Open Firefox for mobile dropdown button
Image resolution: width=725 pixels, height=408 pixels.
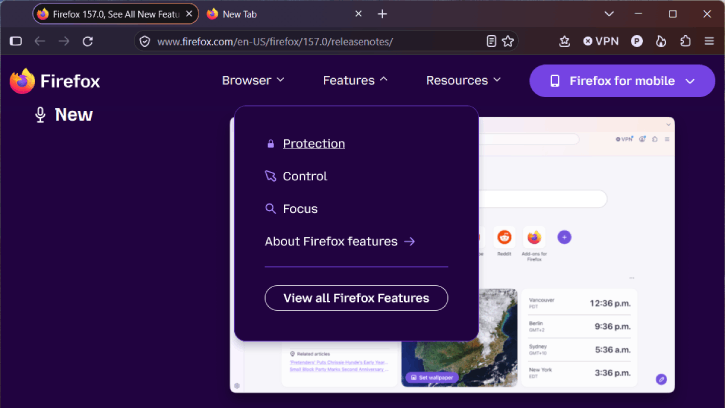[x=622, y=81]
